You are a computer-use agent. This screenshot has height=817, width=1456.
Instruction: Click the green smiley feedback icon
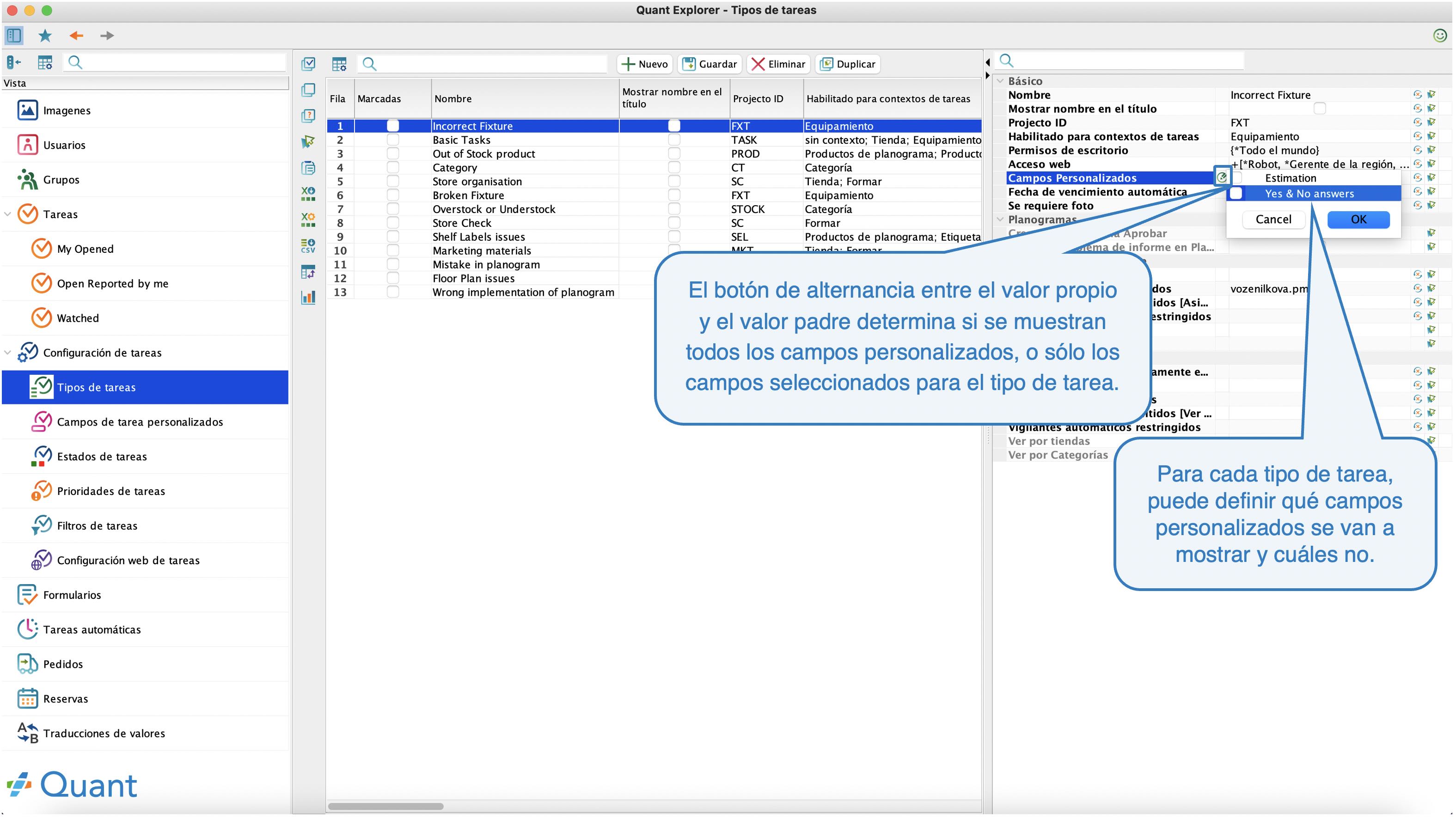[1440, 36]
